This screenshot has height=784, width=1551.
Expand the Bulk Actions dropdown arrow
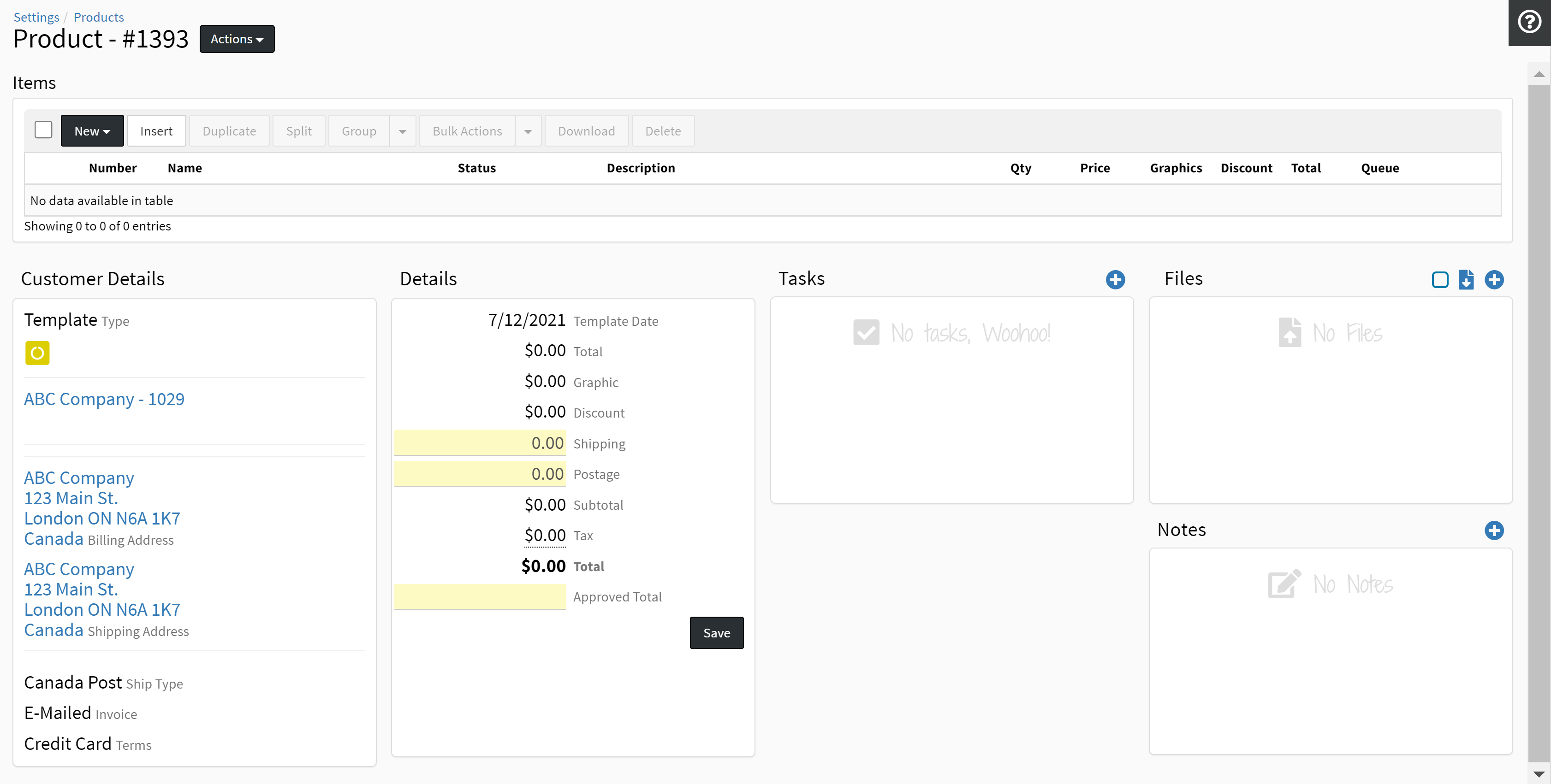[528, 130]
